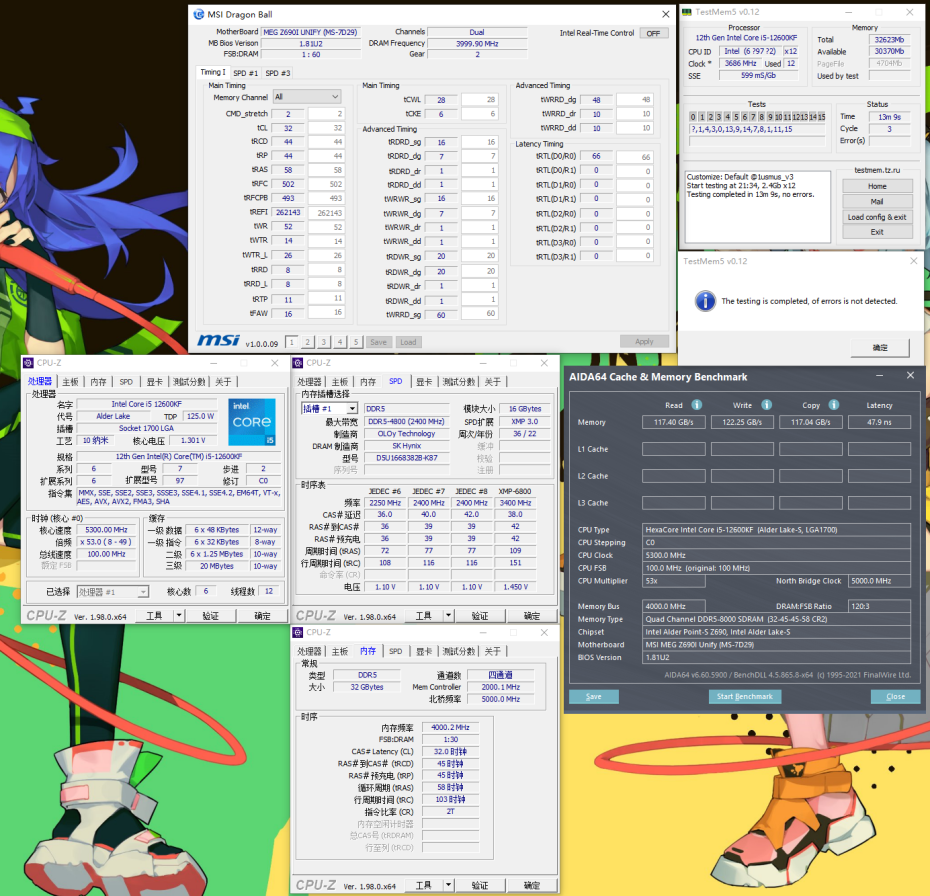The width and height of the screenshot is (930, 896).
Task: Open the 主板 tab in CPU-Z processor window
Action: coord(70,382)
